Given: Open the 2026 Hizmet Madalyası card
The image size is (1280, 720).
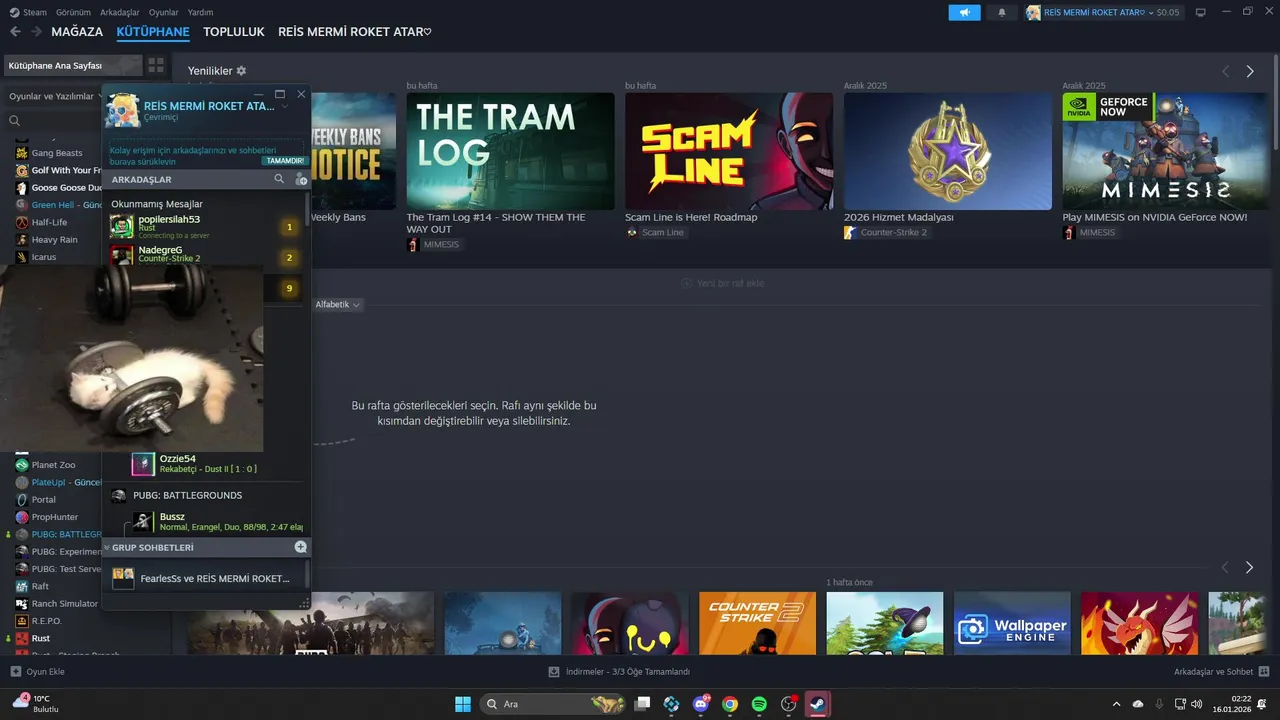Looking at the screenshot, I should [x=948, y=151].
